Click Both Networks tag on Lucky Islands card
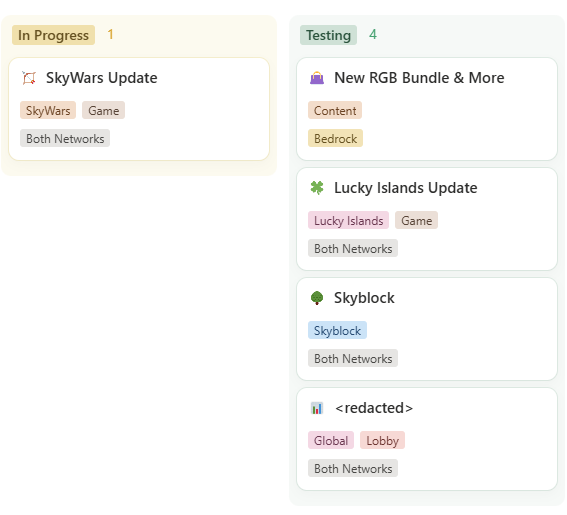Viewport: 567px width, 515px height. coord(353,248)
